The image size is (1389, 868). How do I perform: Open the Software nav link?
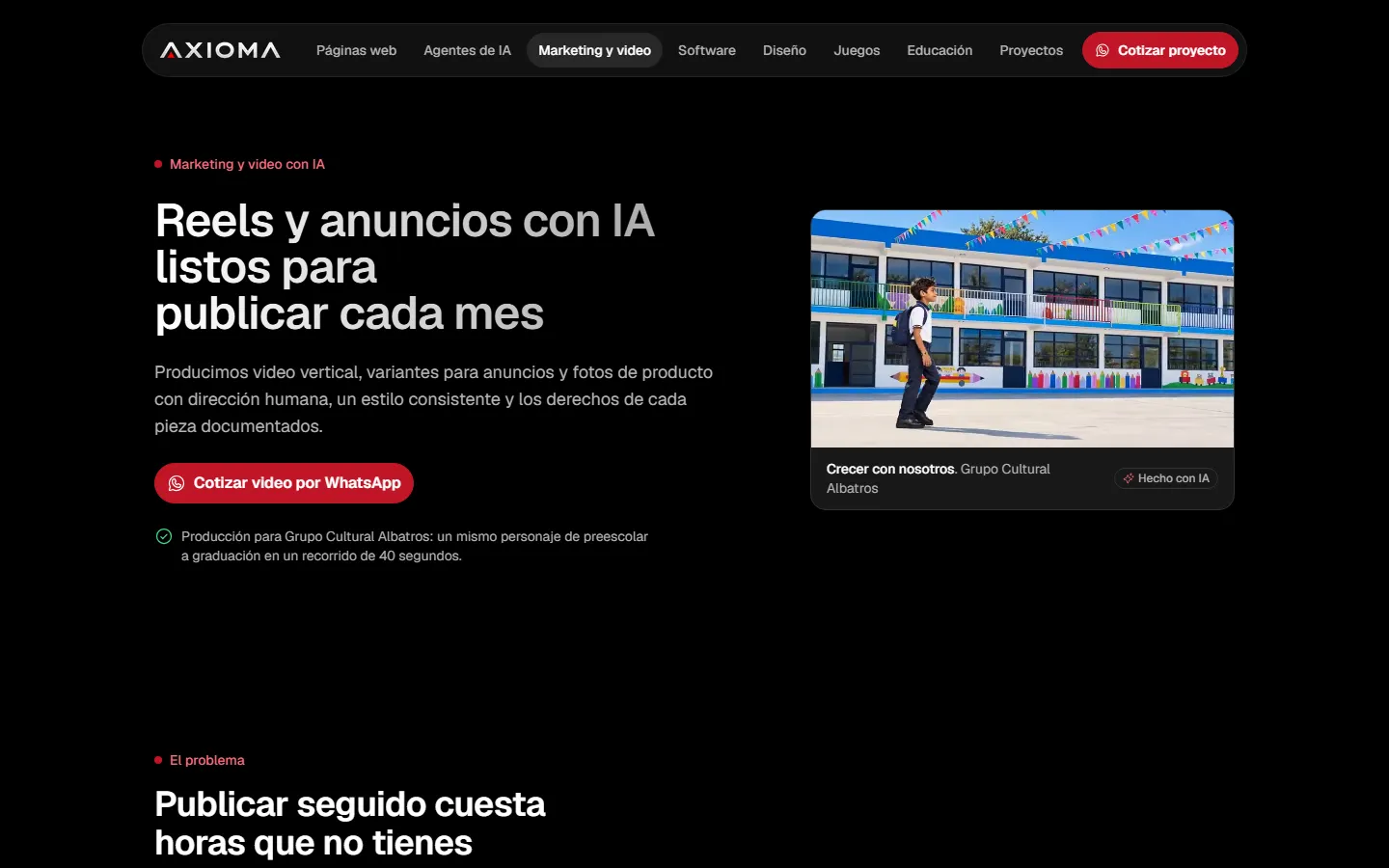pos(707,50)
